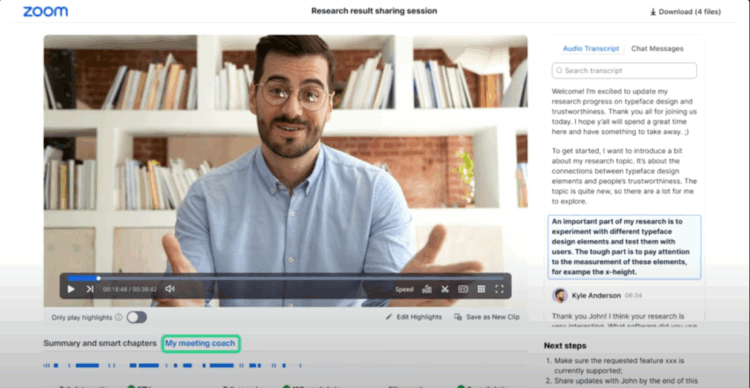
Task: Click the info icon next to Only play highlights
Action: pyautogui.click(x=119, y=317)
